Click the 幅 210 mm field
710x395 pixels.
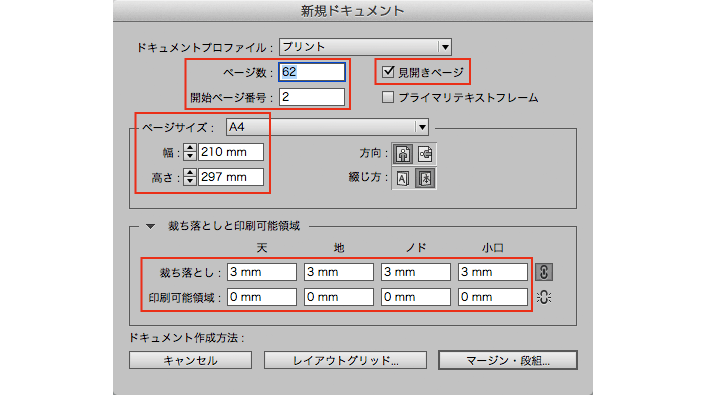pyautogui.click(x=230, y=152)
